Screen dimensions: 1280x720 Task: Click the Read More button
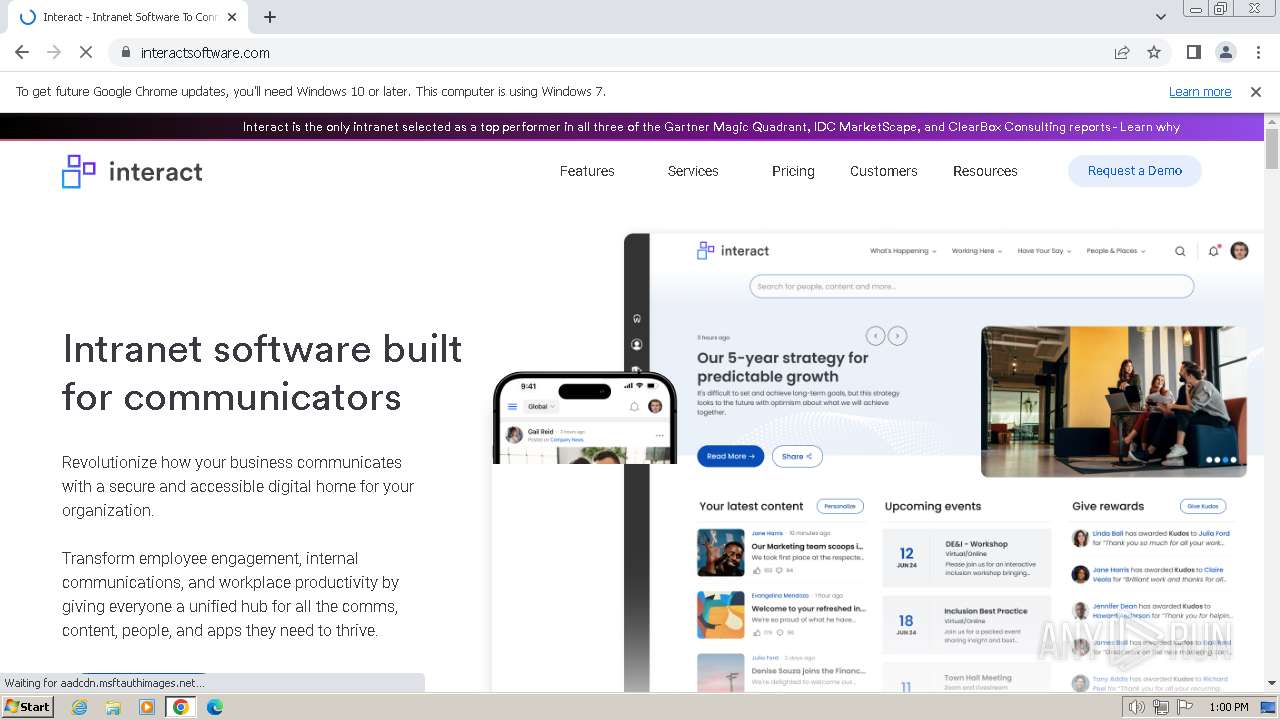tap(731, 456)
